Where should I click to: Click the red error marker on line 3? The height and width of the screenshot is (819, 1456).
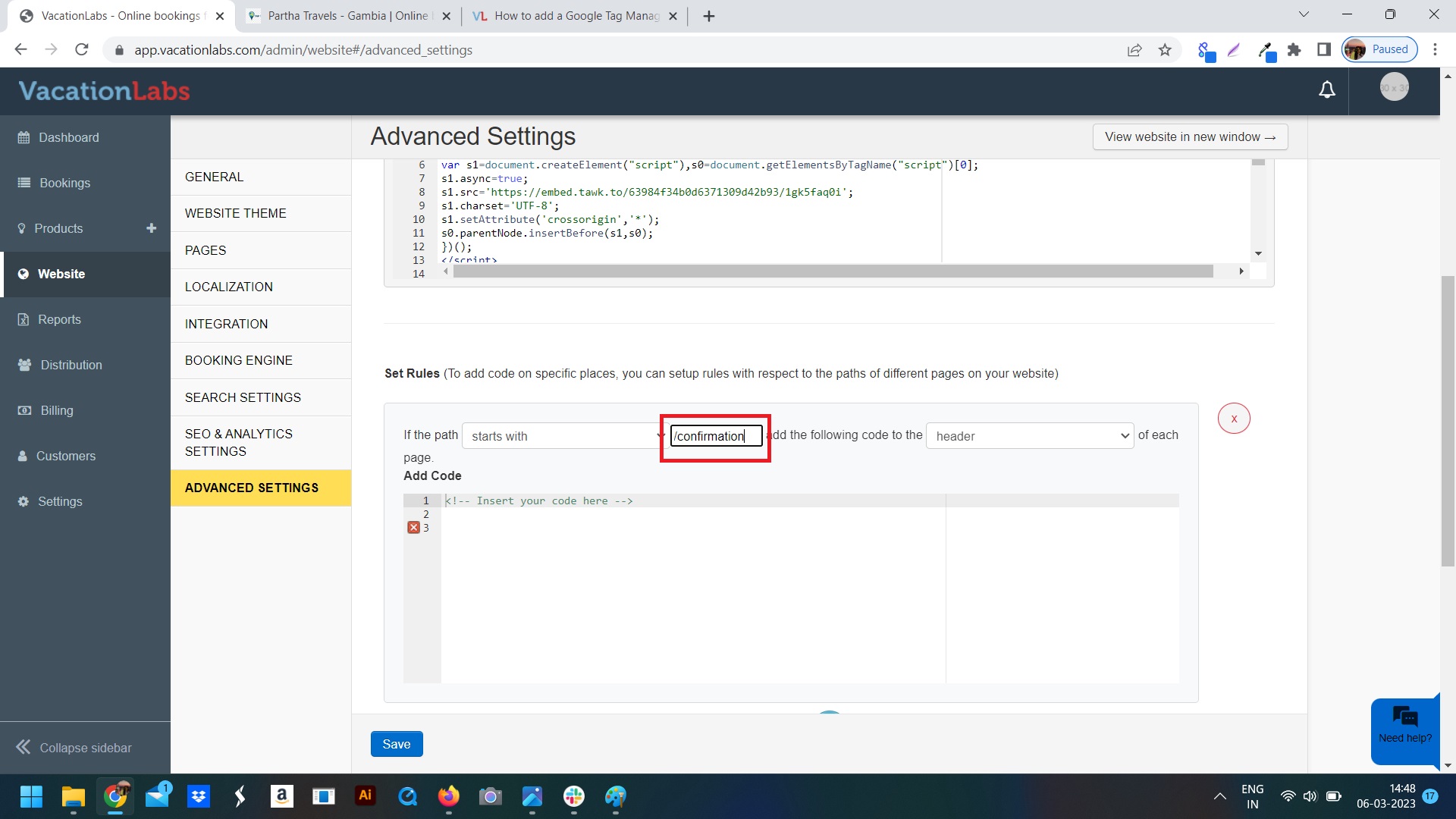413,528
